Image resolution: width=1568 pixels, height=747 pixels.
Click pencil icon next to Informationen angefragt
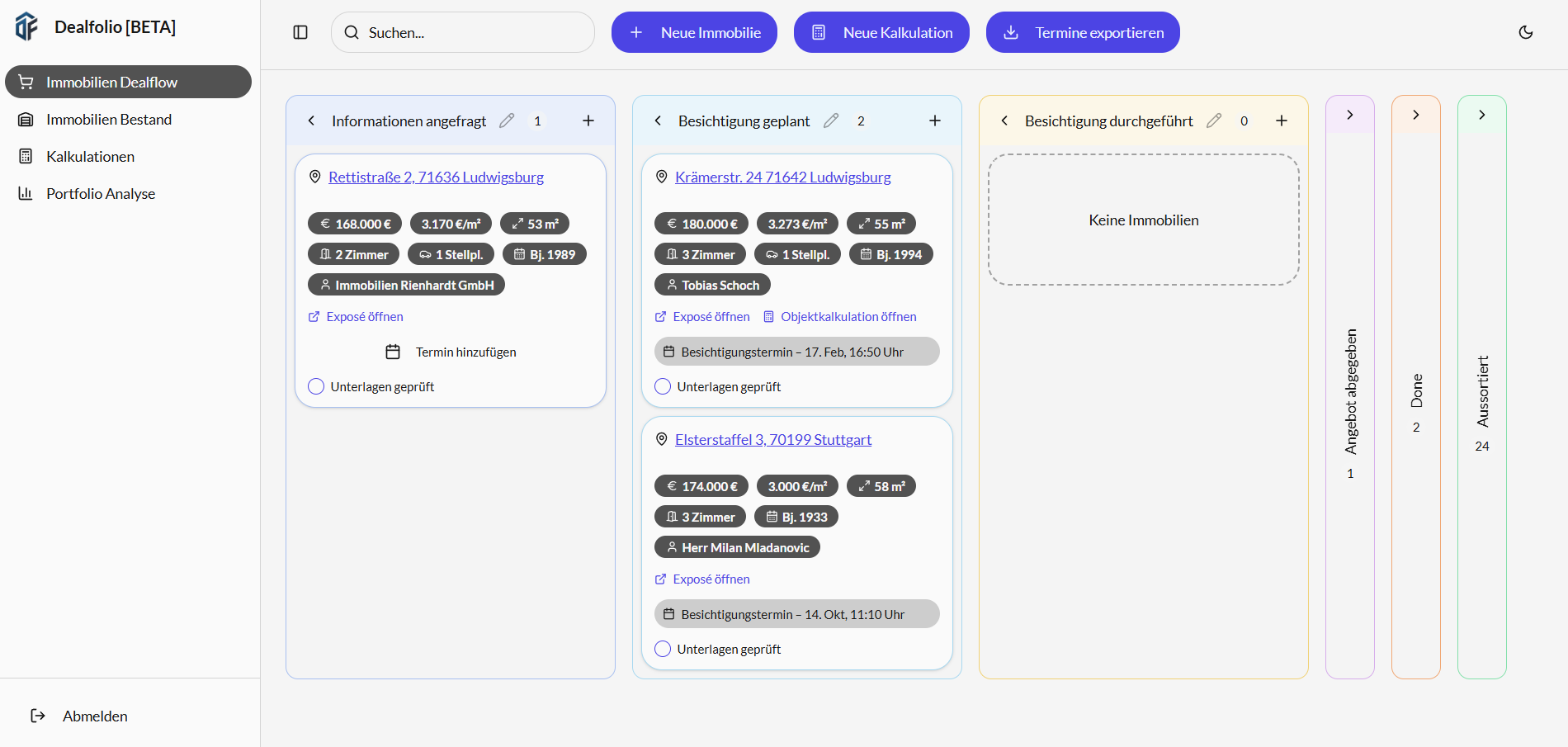[507, 121]
